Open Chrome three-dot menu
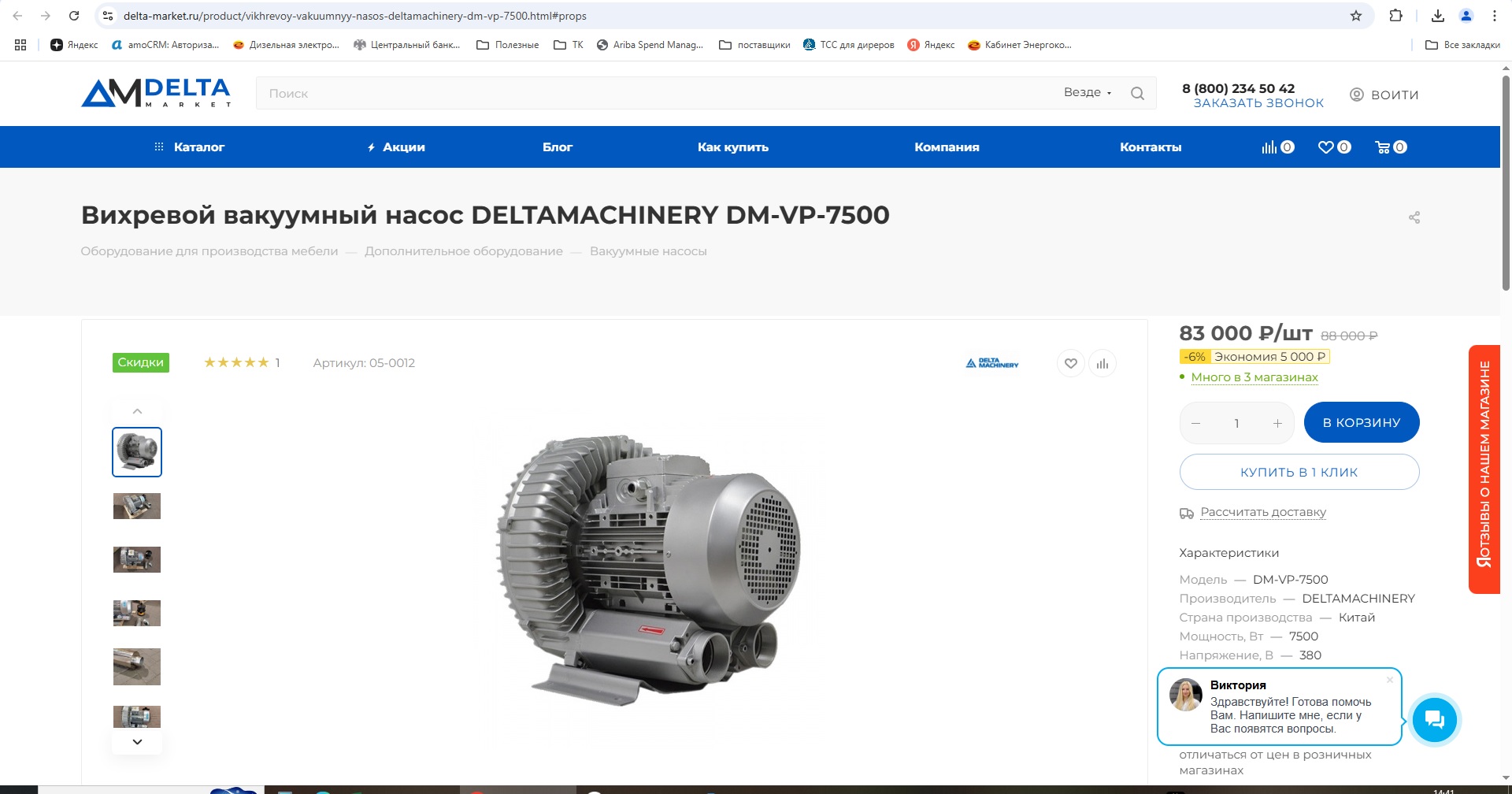1512x794 pixels. tap(1495, 16)
